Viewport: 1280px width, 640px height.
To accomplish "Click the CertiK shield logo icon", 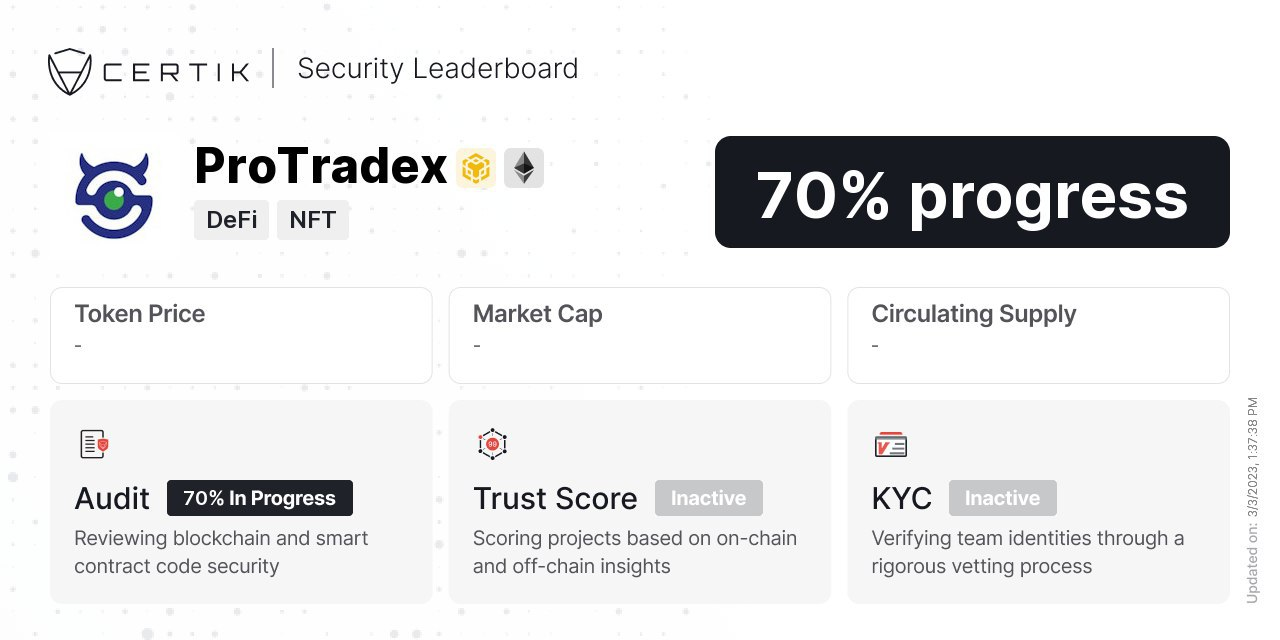I will (x=70, y=72).
